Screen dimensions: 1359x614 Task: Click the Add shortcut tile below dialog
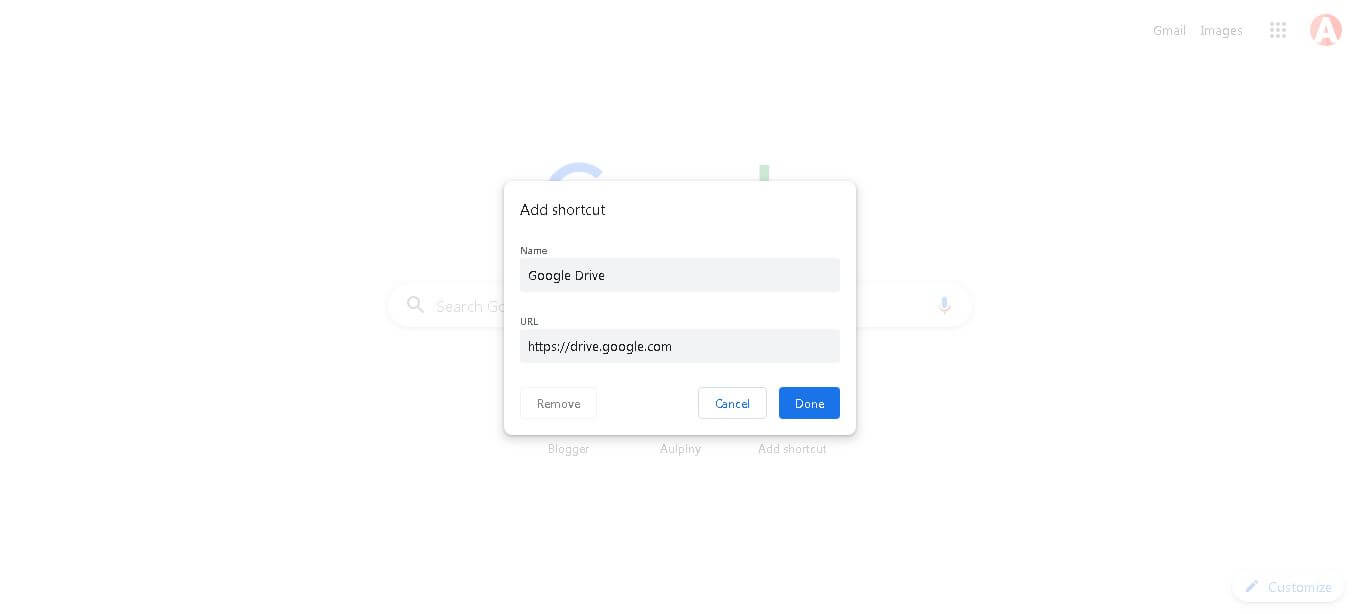[792, 449]
